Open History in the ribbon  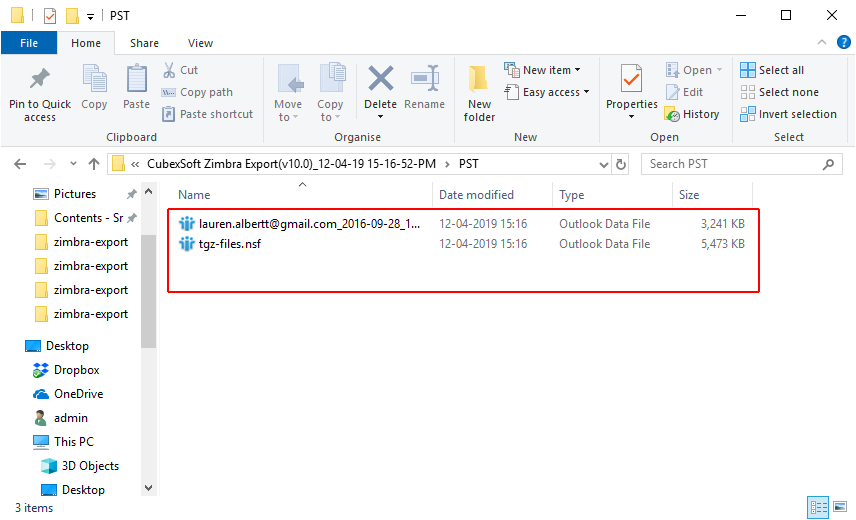(692, 114)
